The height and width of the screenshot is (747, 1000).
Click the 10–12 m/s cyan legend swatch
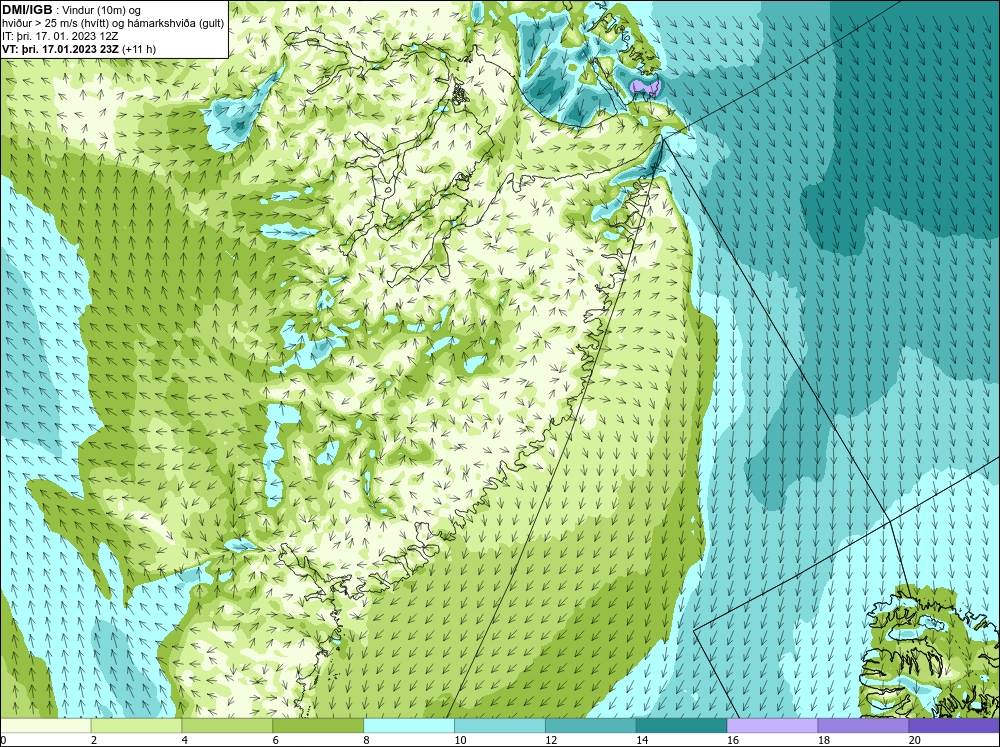(499, 726)
